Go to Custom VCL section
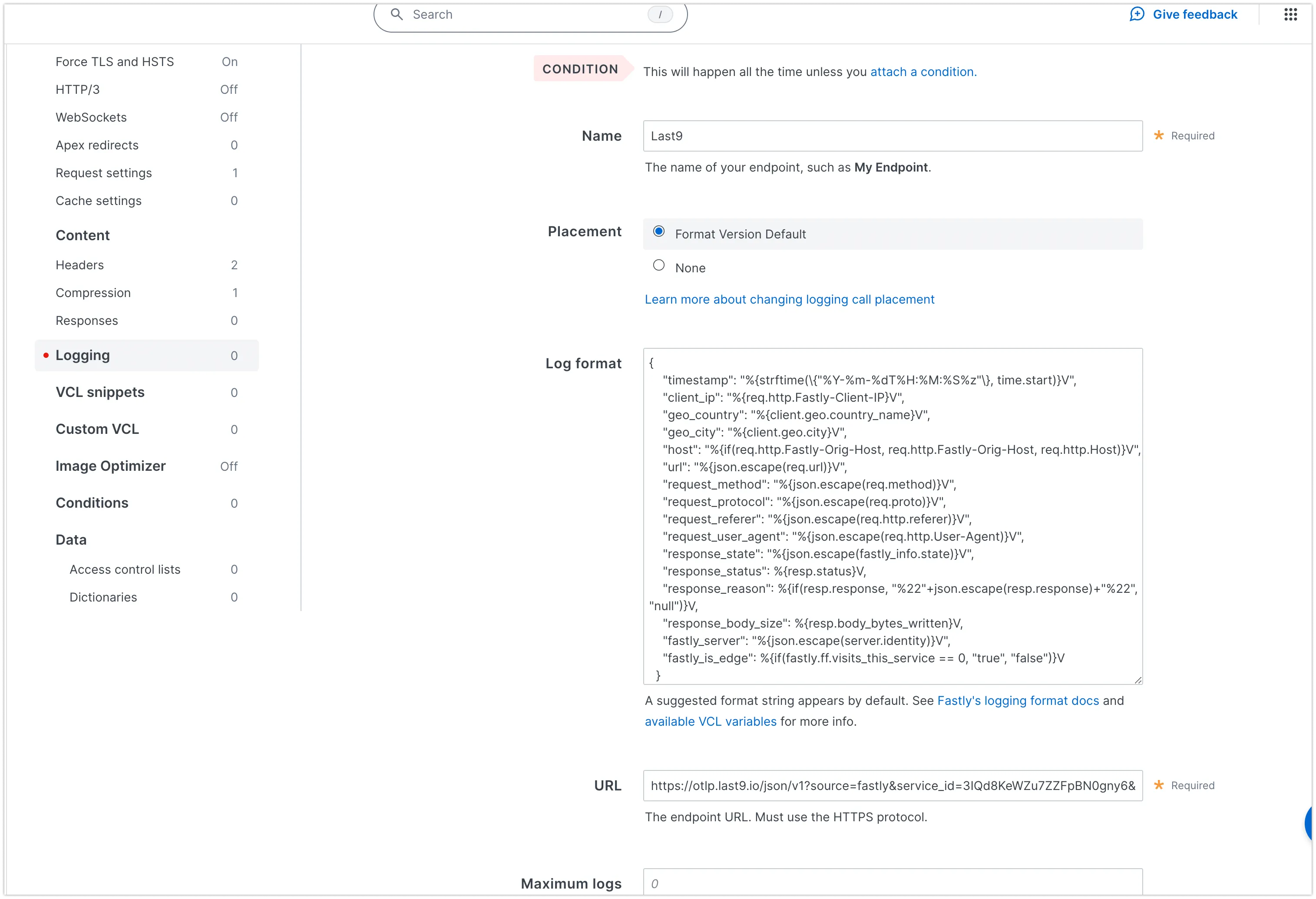The height and width of the screenshot is (899, 1316). point(97,429)
